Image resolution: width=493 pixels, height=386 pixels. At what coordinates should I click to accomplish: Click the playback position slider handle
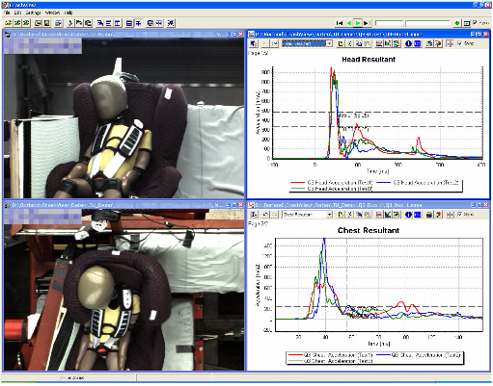[405, 23]
